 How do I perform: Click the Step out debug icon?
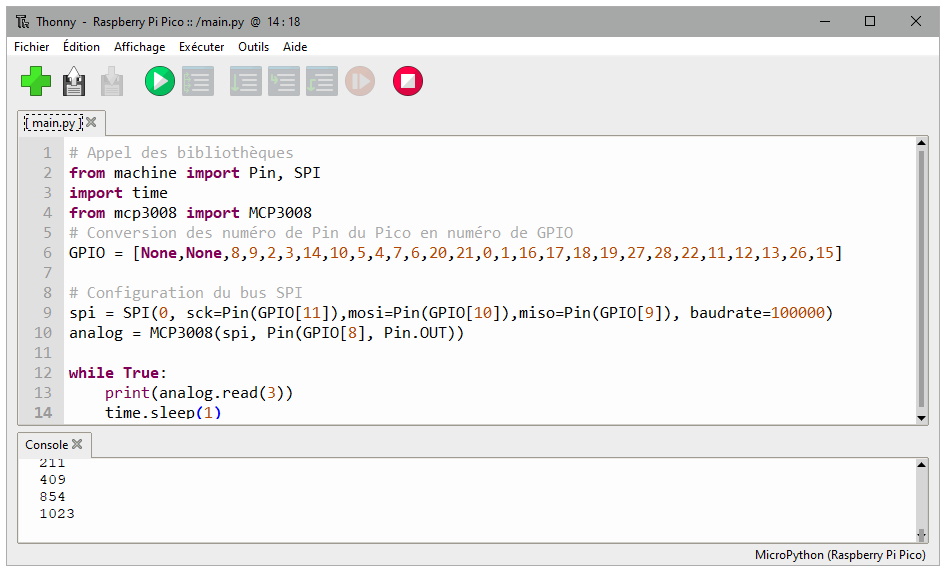pos(321,81)
